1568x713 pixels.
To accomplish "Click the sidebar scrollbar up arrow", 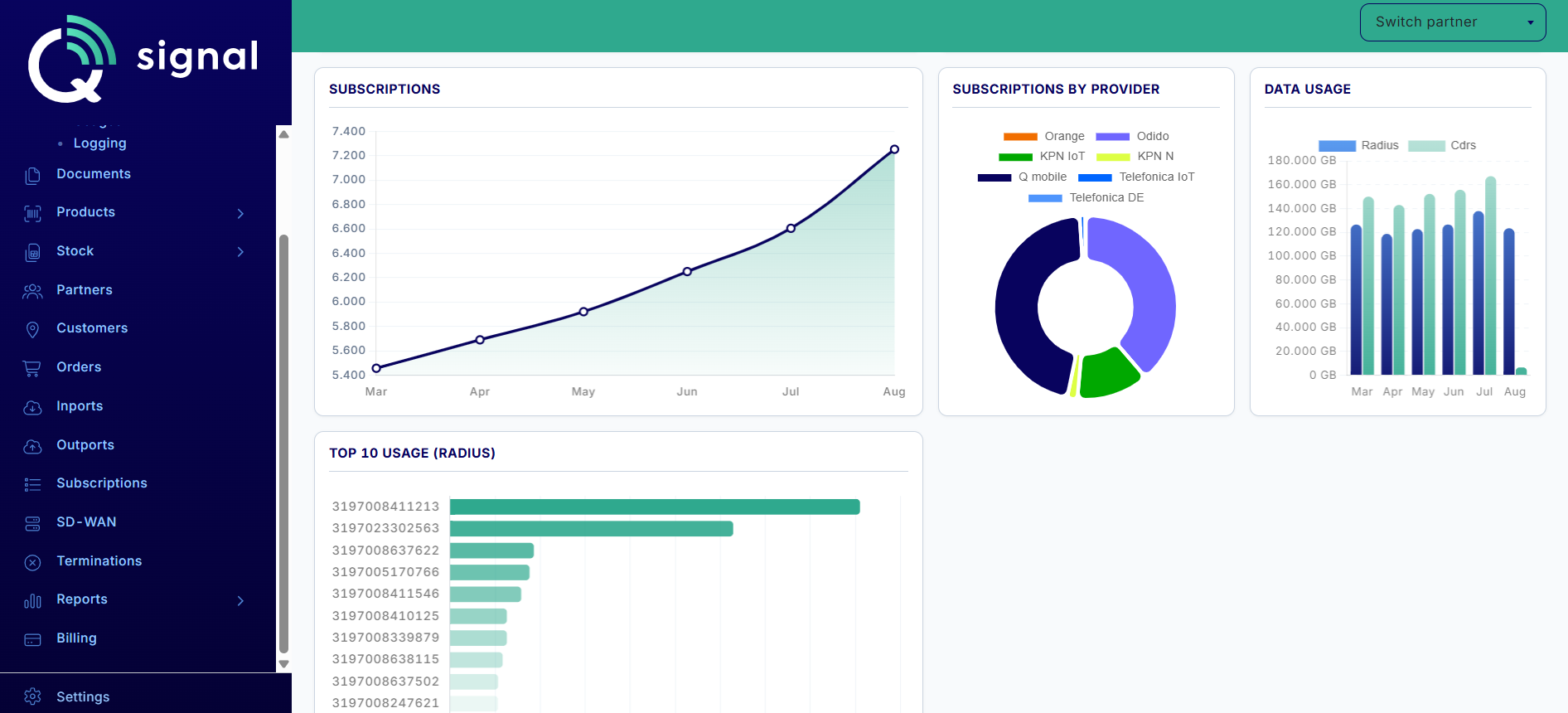I will pos(283,134).
